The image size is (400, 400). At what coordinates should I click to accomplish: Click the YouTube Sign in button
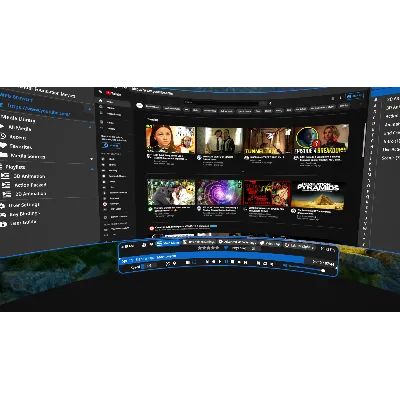[x=354, y=96]
